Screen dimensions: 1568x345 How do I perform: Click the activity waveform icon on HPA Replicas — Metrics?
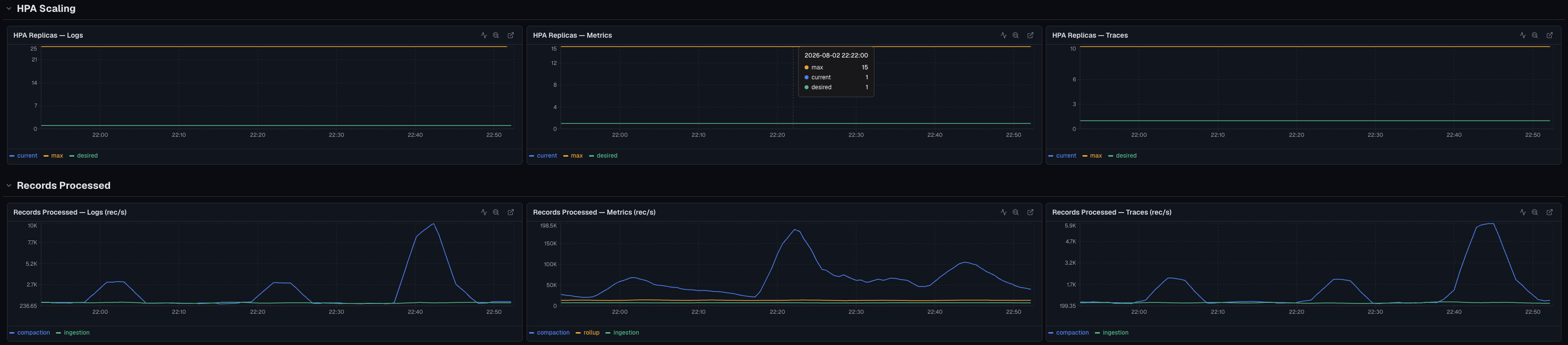click(1003, 35)
